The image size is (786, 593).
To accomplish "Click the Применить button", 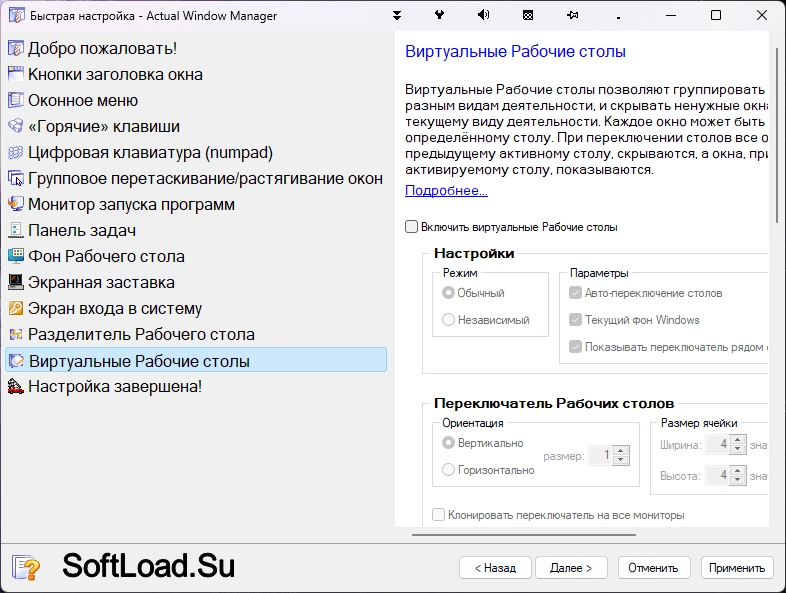I will click(x=737, y=568).
